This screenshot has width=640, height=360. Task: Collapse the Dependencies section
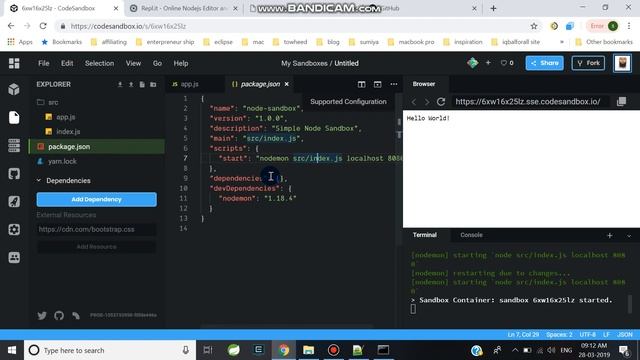(39, 180)
